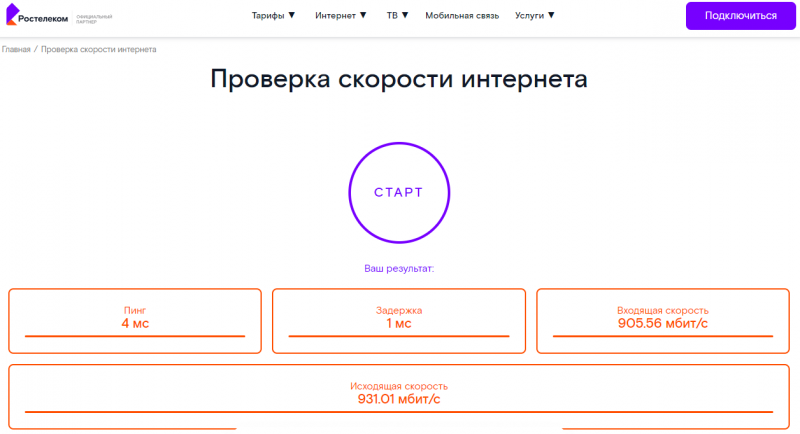Click the 905.56 мбит/с value
The image size is (800, 434).
(x=663, y=323)
